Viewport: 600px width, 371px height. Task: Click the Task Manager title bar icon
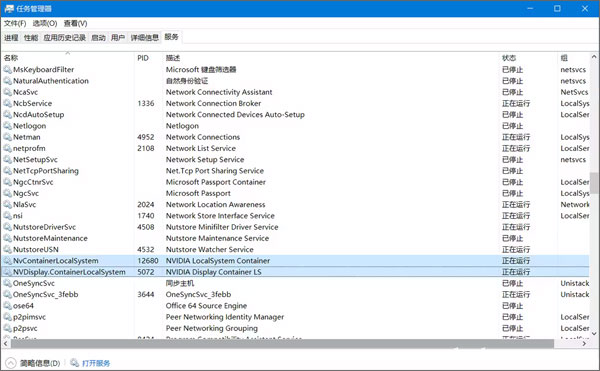click(x=9, y=8)
